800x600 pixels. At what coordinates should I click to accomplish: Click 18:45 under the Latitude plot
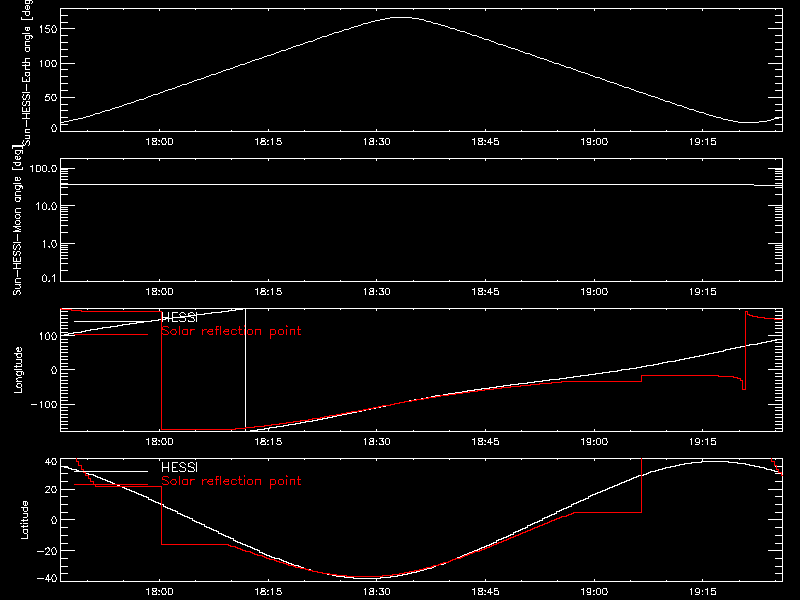pos(485,592)
